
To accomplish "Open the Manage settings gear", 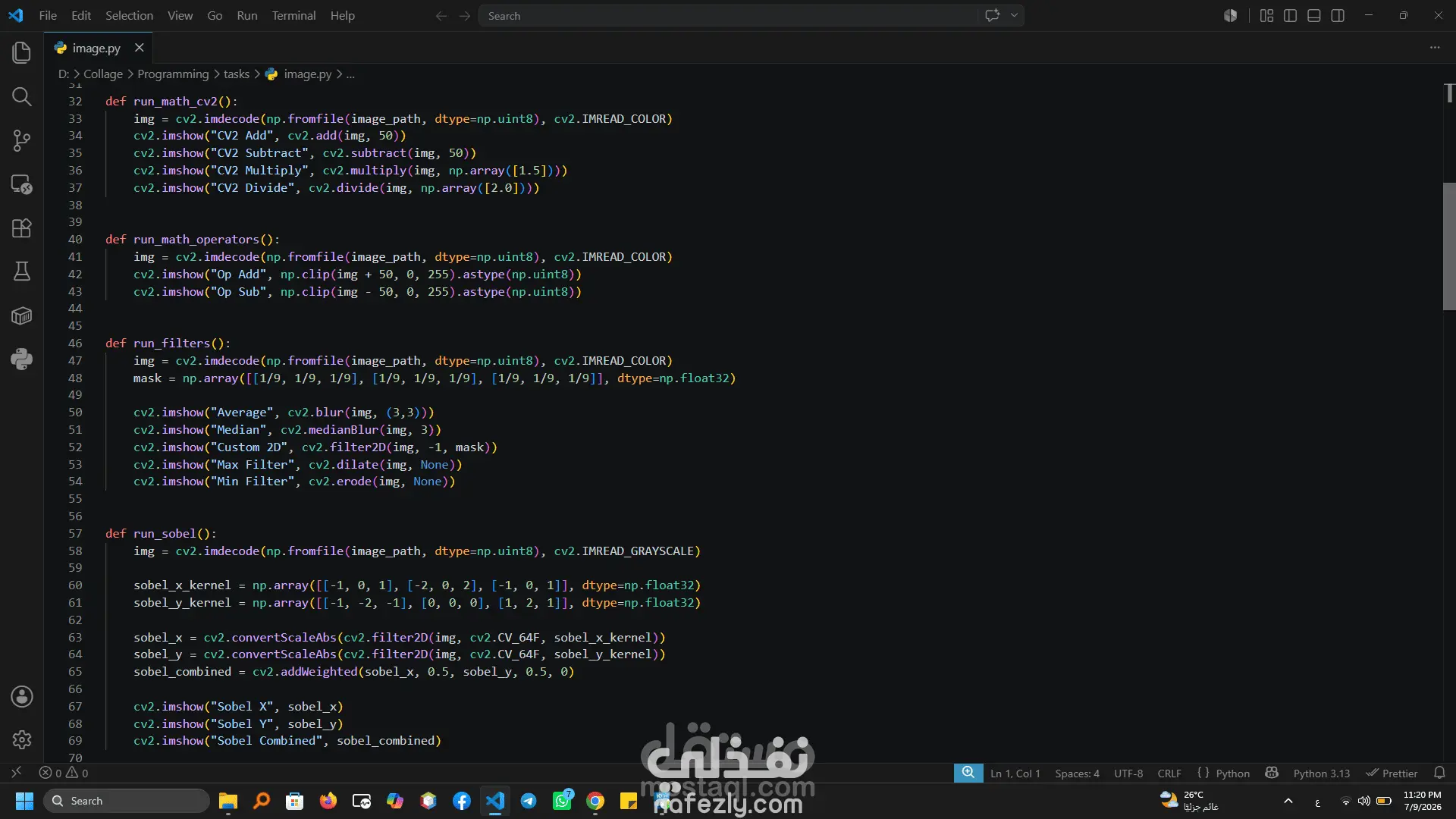I will [21, 739].
